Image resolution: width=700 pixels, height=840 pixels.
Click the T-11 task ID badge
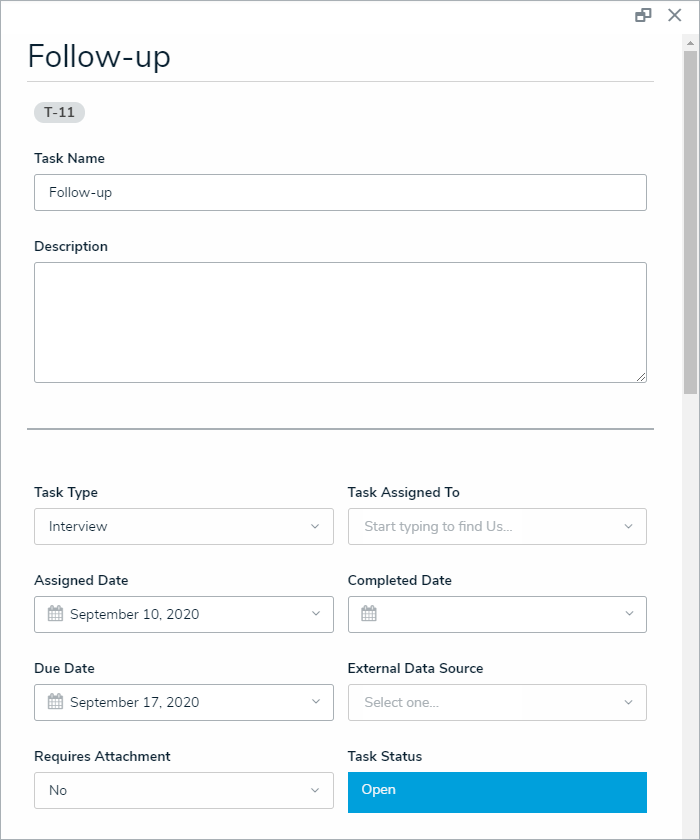point(59,112)
